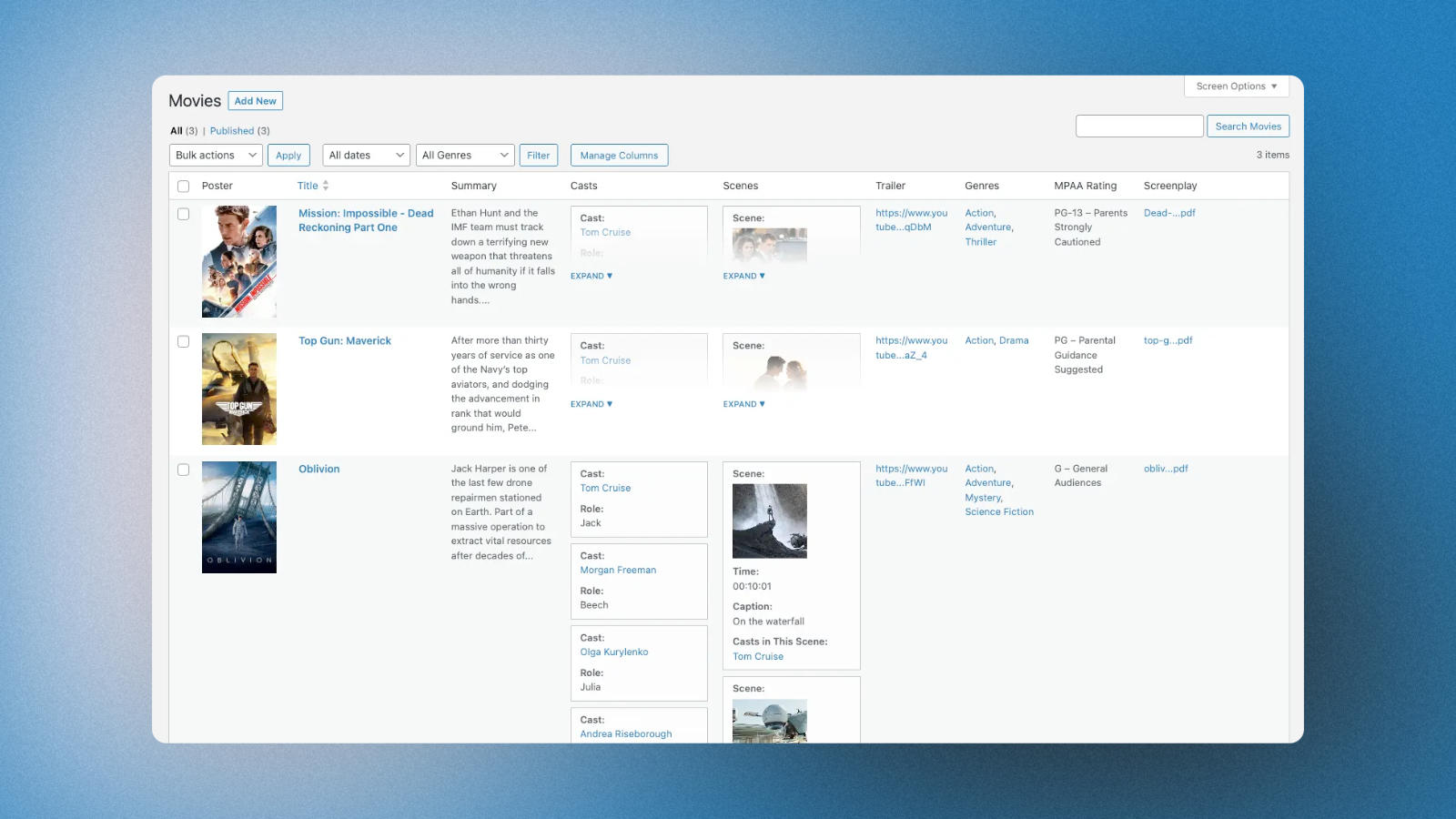This screenshot has width=1456, height=819.
Task: Open the All dates dropdown
Action: click(365, 155)
